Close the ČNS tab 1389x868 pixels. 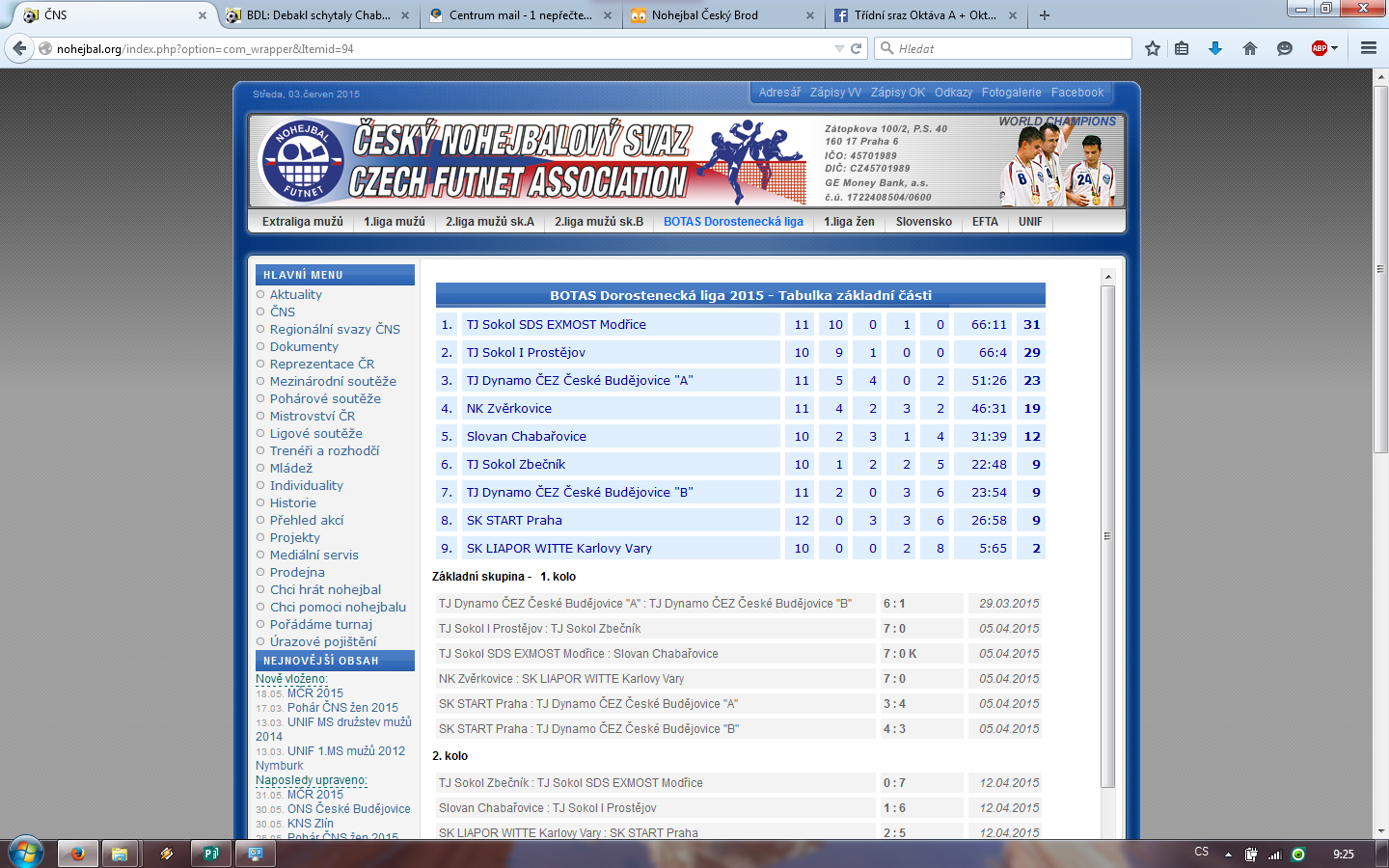click(203, 15)
